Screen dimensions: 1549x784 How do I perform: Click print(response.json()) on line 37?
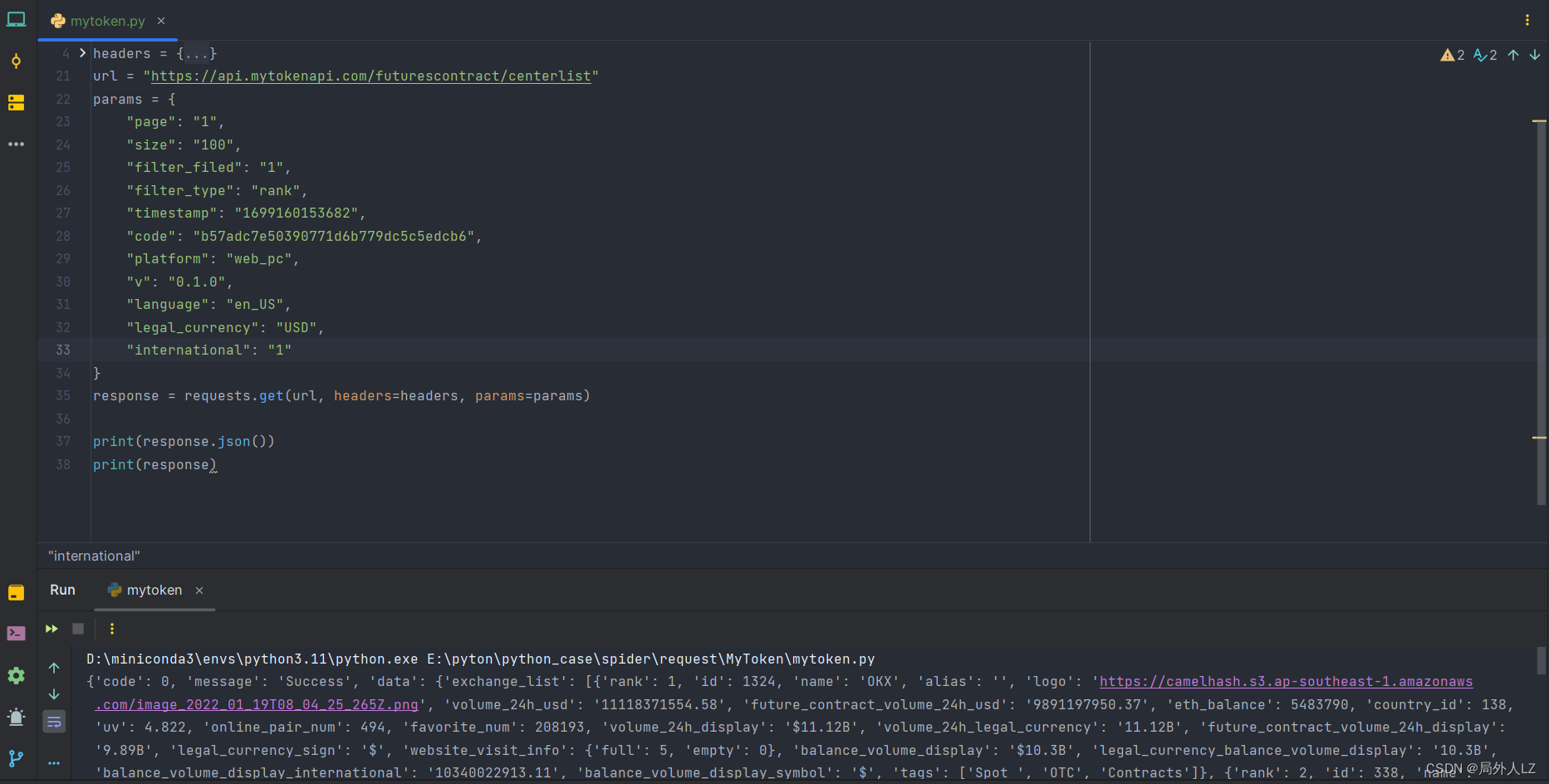click(184, 441)
